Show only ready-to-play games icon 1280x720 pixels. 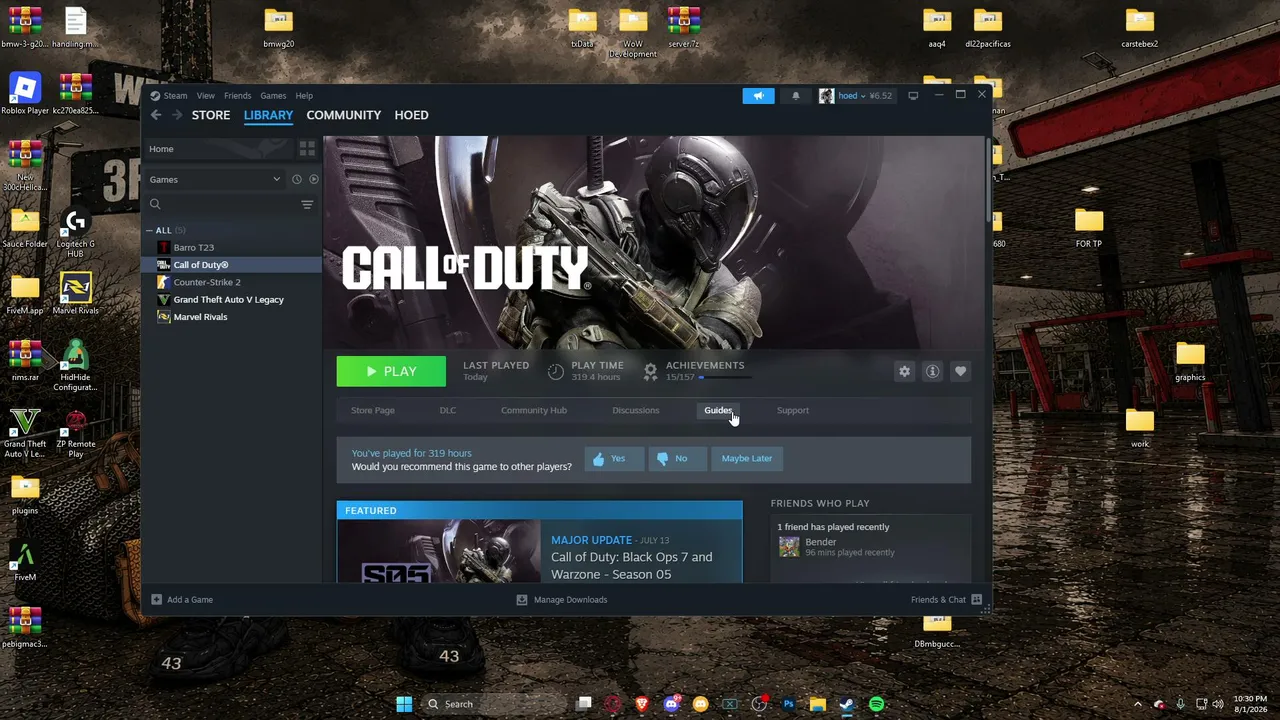(x=314, y=179)
